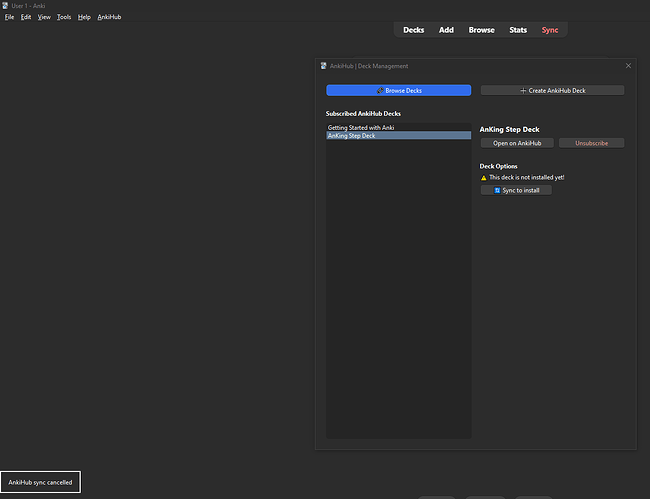Viewport: 650px width, 499px height.
Task: Click the yellow warning icon
Action: point(483,178)
